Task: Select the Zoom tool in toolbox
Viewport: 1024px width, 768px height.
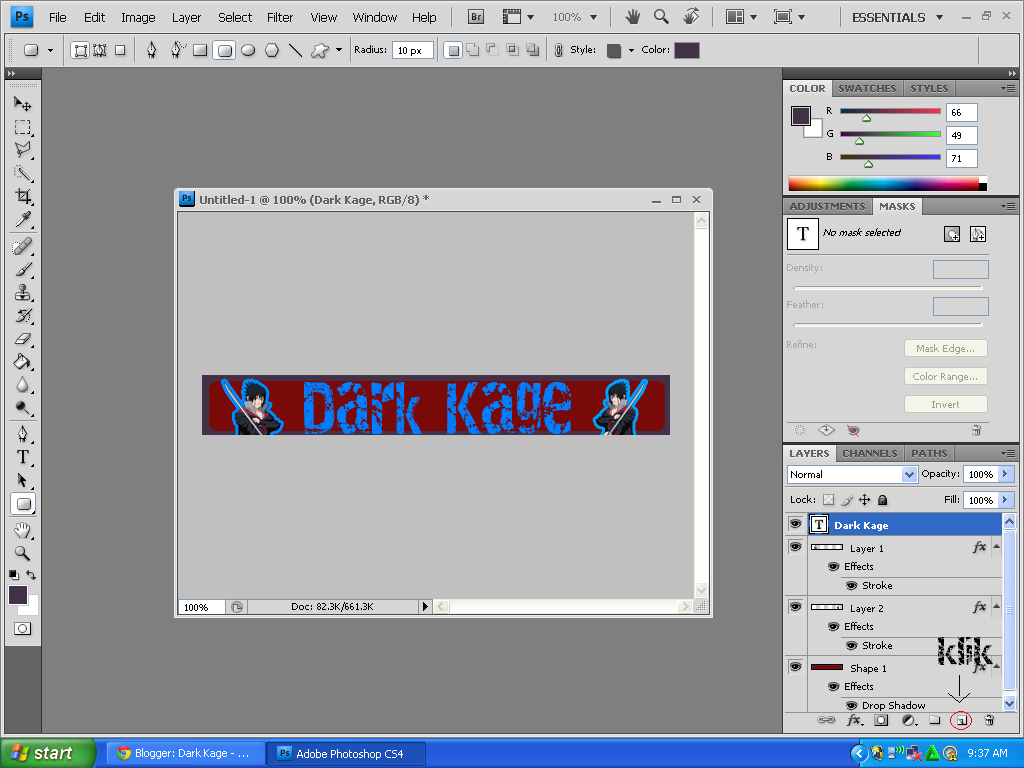Action: (23, 553)
